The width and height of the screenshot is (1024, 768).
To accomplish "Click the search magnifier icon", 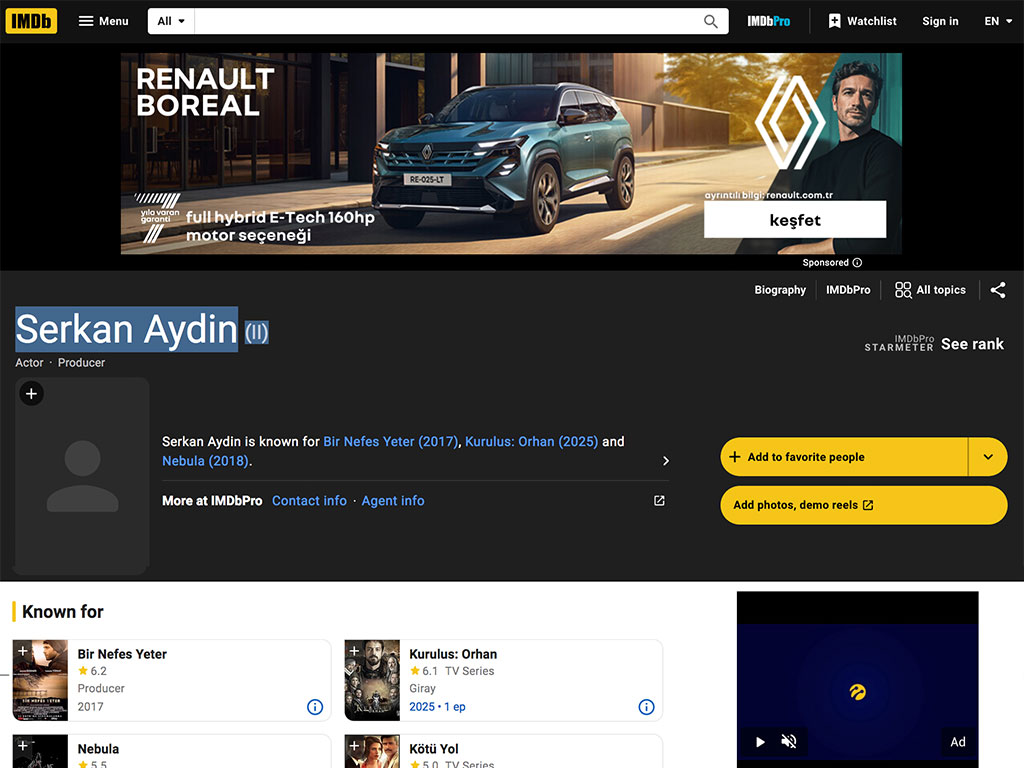I will (711, 22).
